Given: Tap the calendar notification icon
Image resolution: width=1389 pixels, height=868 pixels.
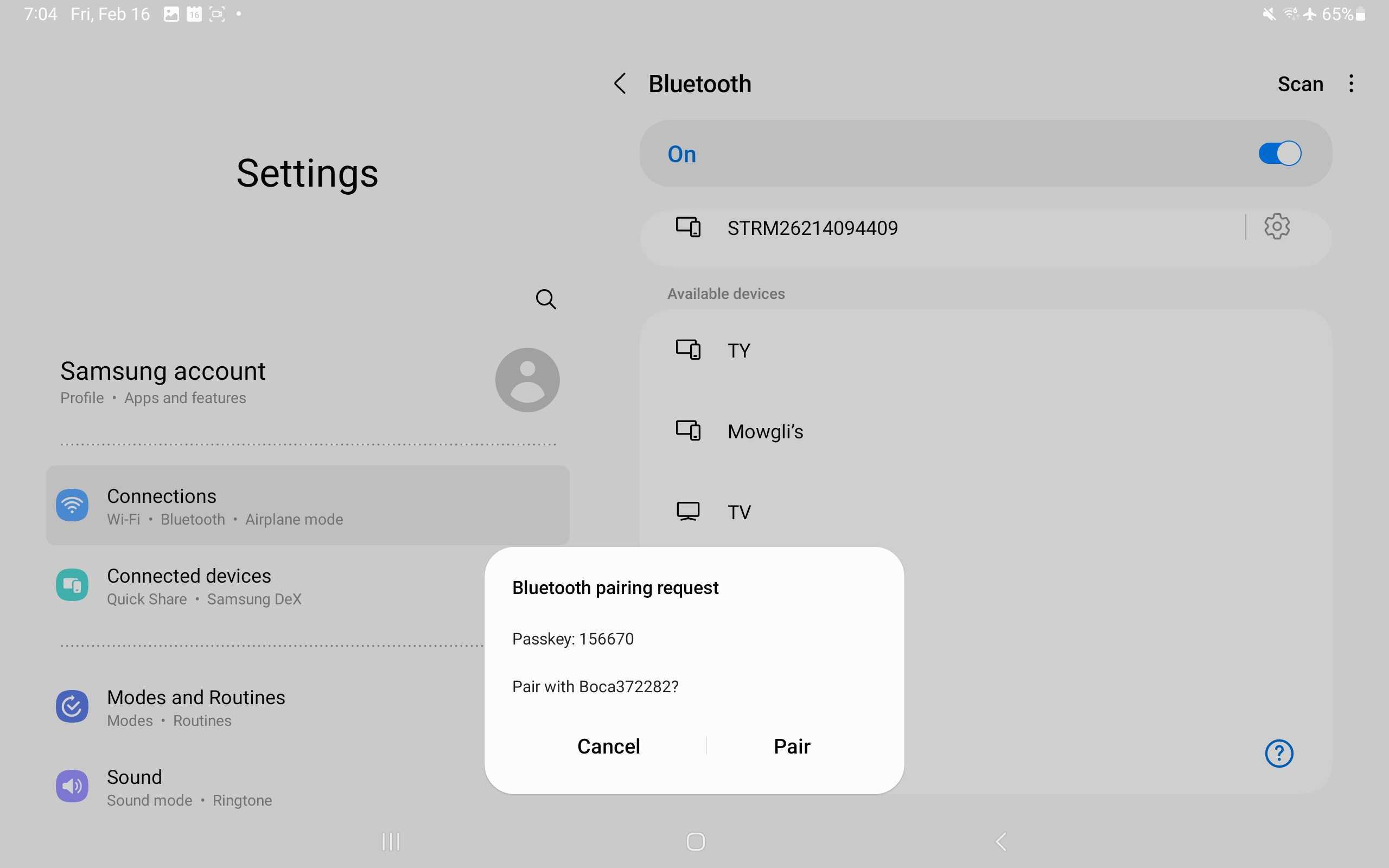Looking at the screenshot, I should [x=194, y=14].
